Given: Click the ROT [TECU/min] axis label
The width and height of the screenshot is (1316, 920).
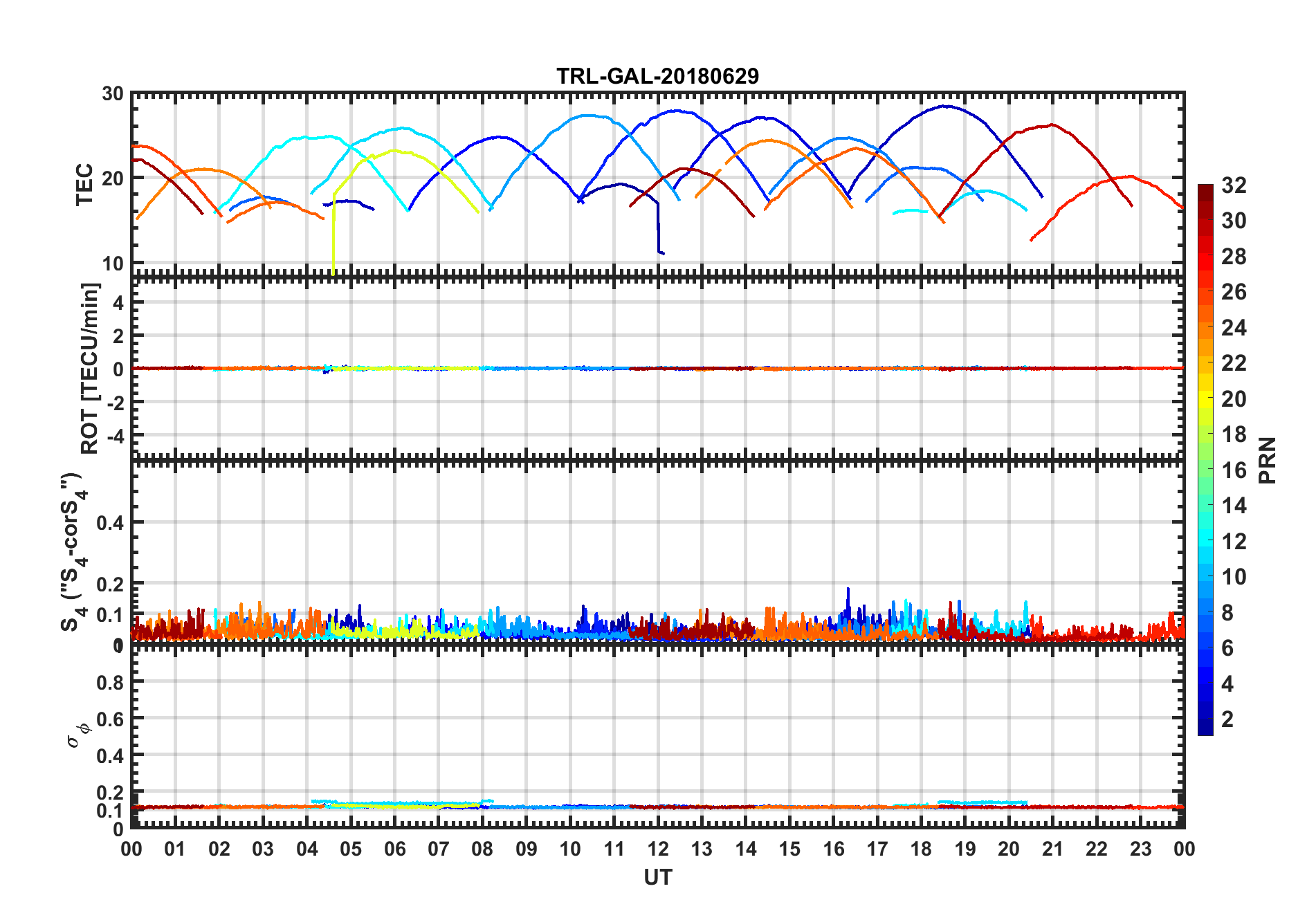Looking at the screenshot, I should point(90,368).
